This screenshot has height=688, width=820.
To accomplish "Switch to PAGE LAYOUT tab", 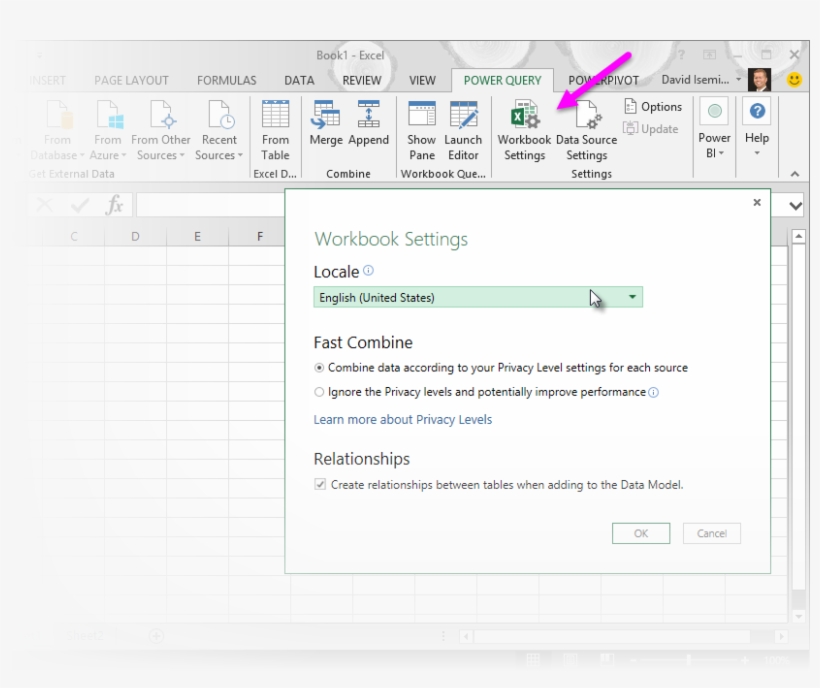I will (x=131, y=81).
